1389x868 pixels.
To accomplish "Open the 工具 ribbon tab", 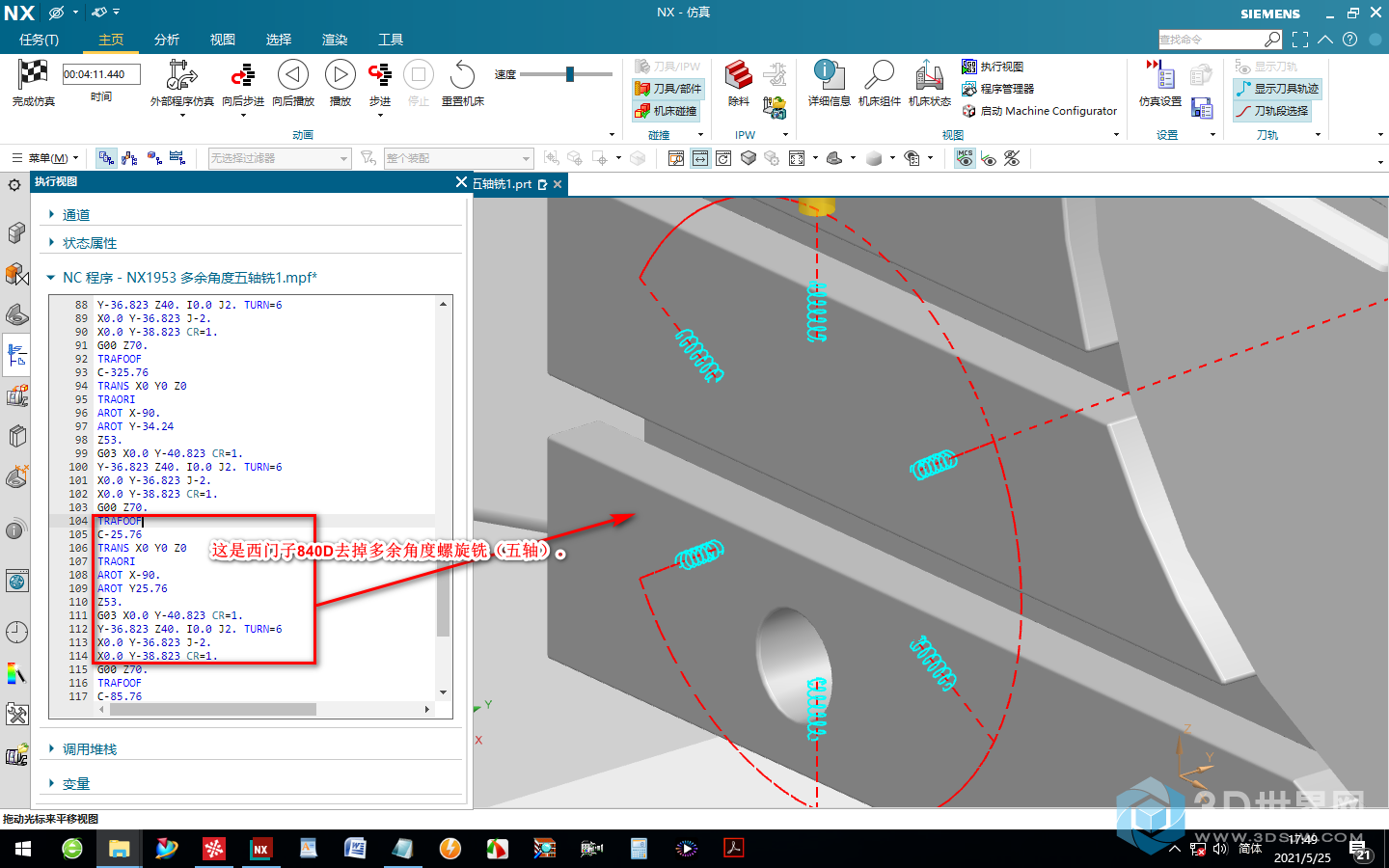I will point(391,40).
